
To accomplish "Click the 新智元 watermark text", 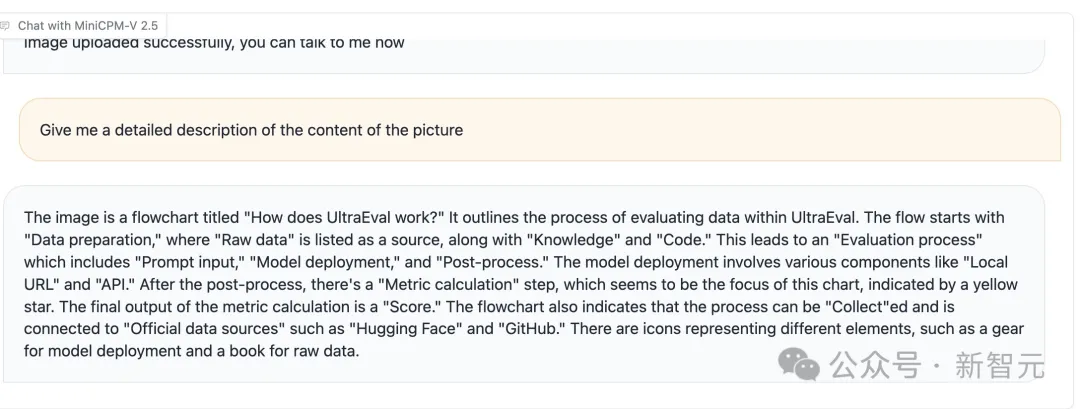I will click(999, 364).
